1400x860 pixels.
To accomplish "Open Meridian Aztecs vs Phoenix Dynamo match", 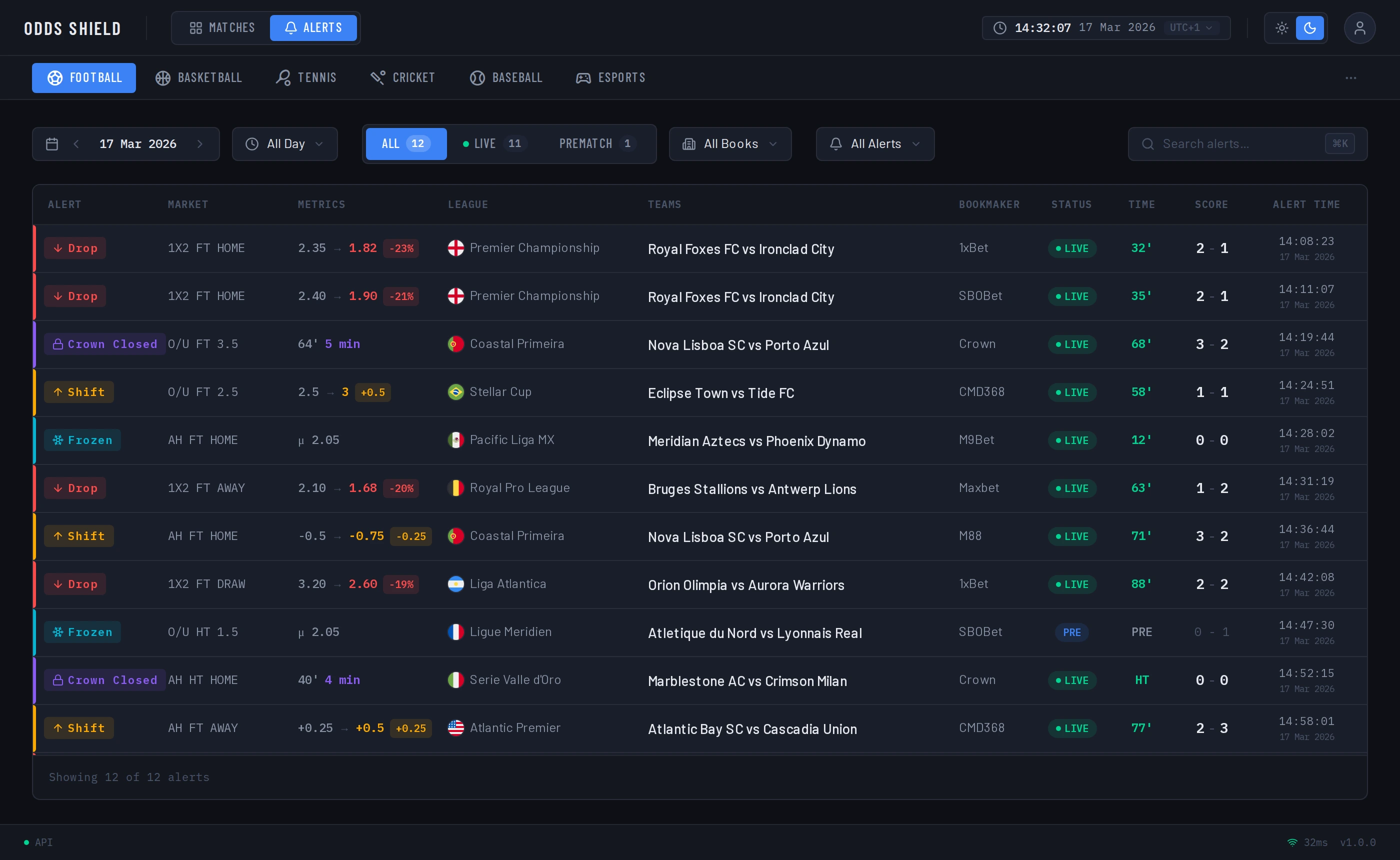I will 757,441.
